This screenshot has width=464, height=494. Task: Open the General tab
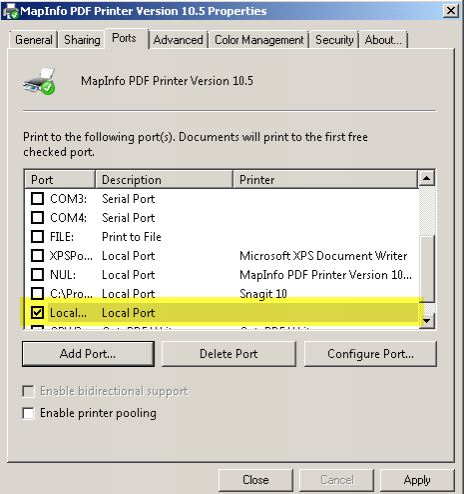(x=34, y=40)
